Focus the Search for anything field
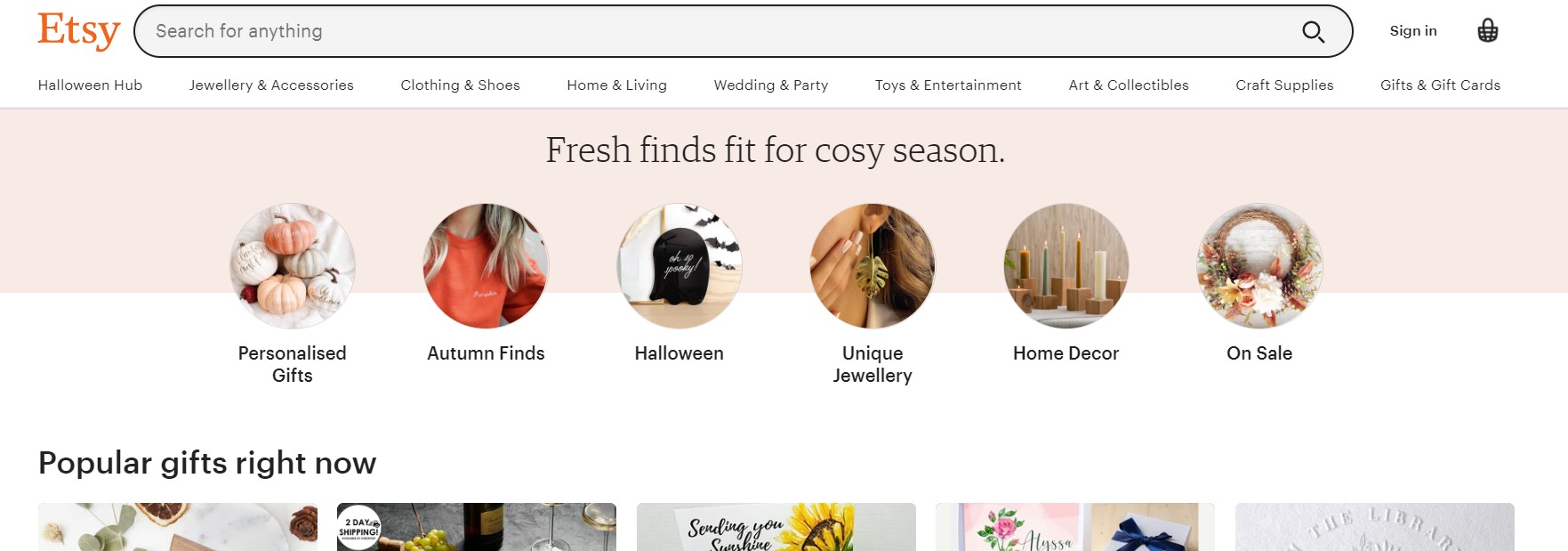This screenshot has width=1568, height=551. tap(712, 31)
